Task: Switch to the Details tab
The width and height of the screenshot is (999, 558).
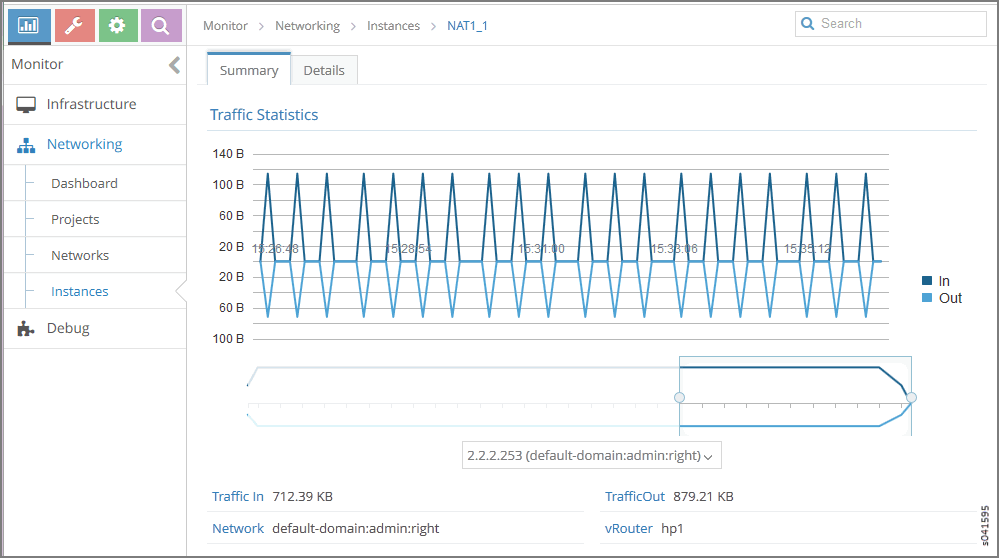Action: click(324, 70)
